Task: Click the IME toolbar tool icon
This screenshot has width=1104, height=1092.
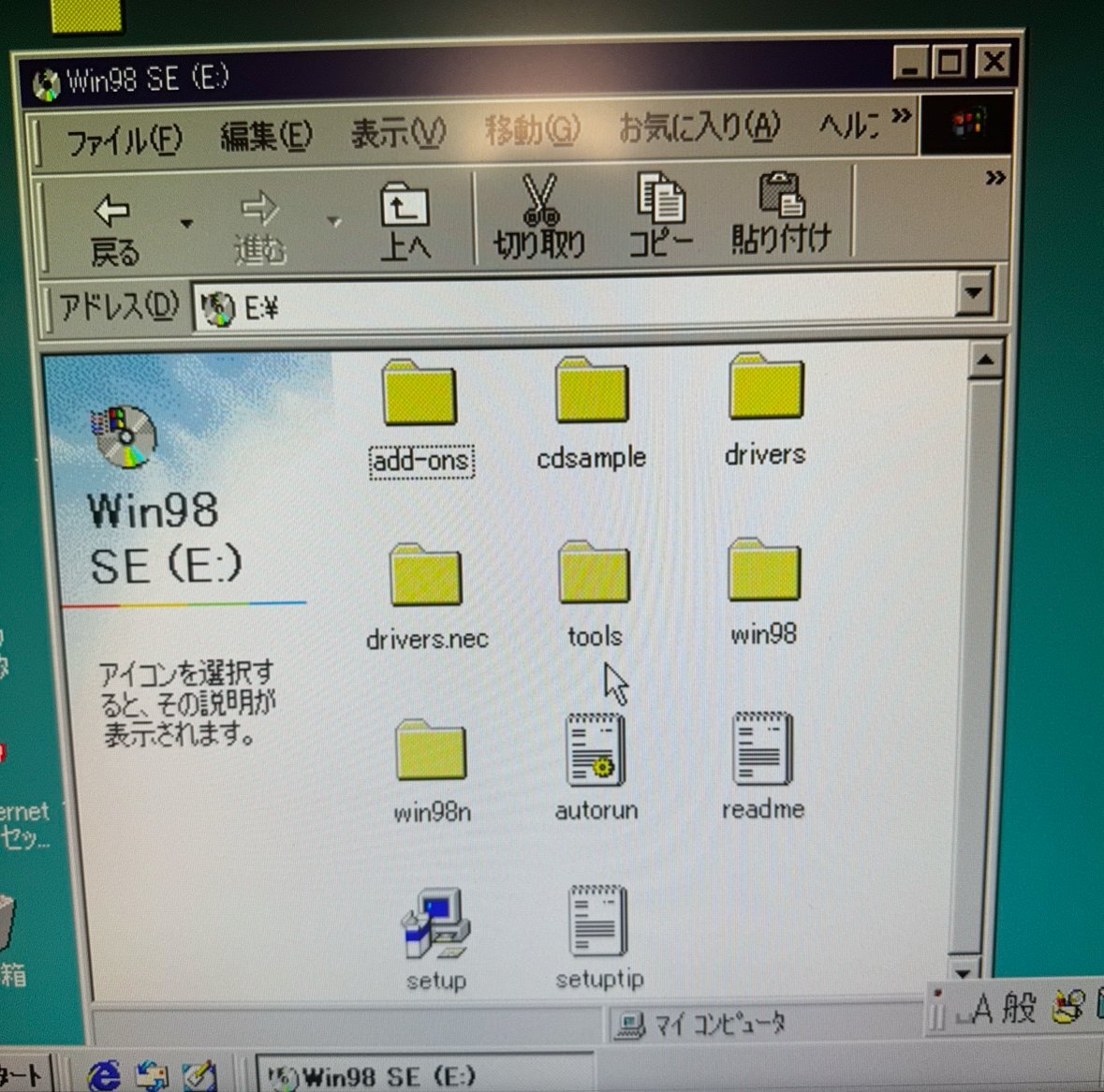Action: (x=1069, y=1006)
